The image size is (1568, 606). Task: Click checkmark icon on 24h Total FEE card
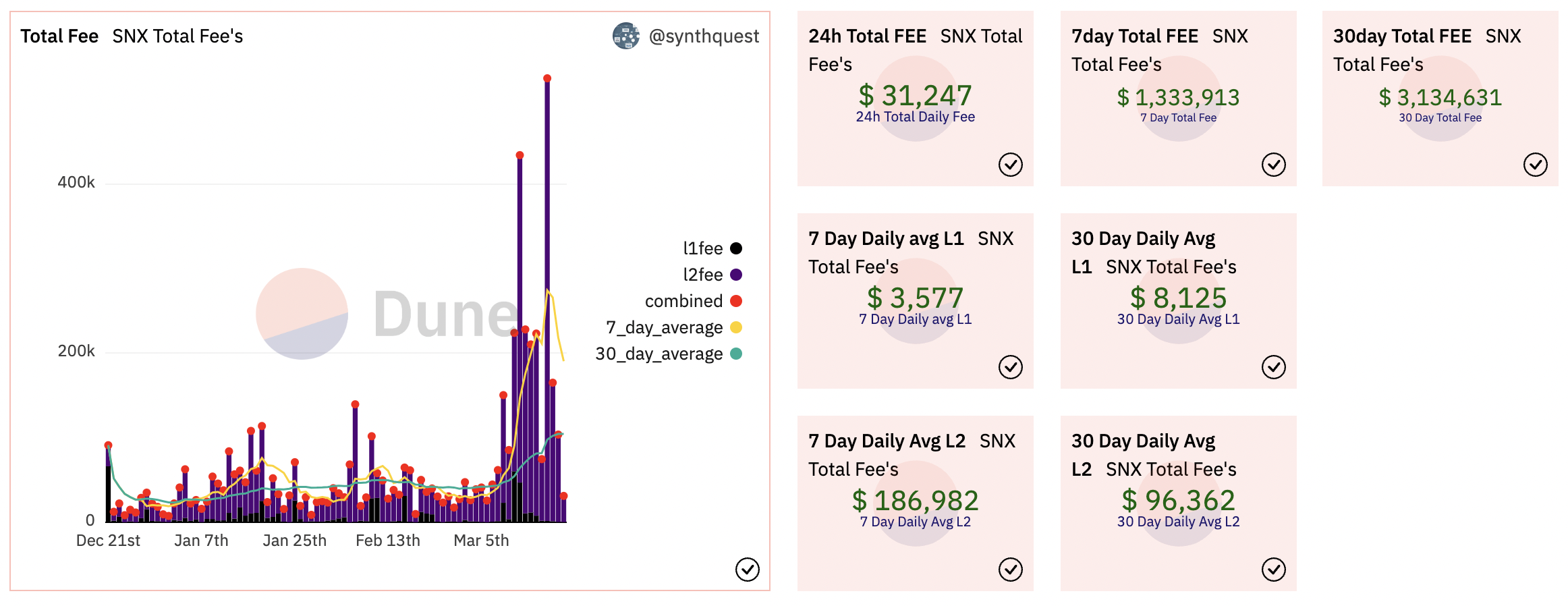tap(1010, 165)
